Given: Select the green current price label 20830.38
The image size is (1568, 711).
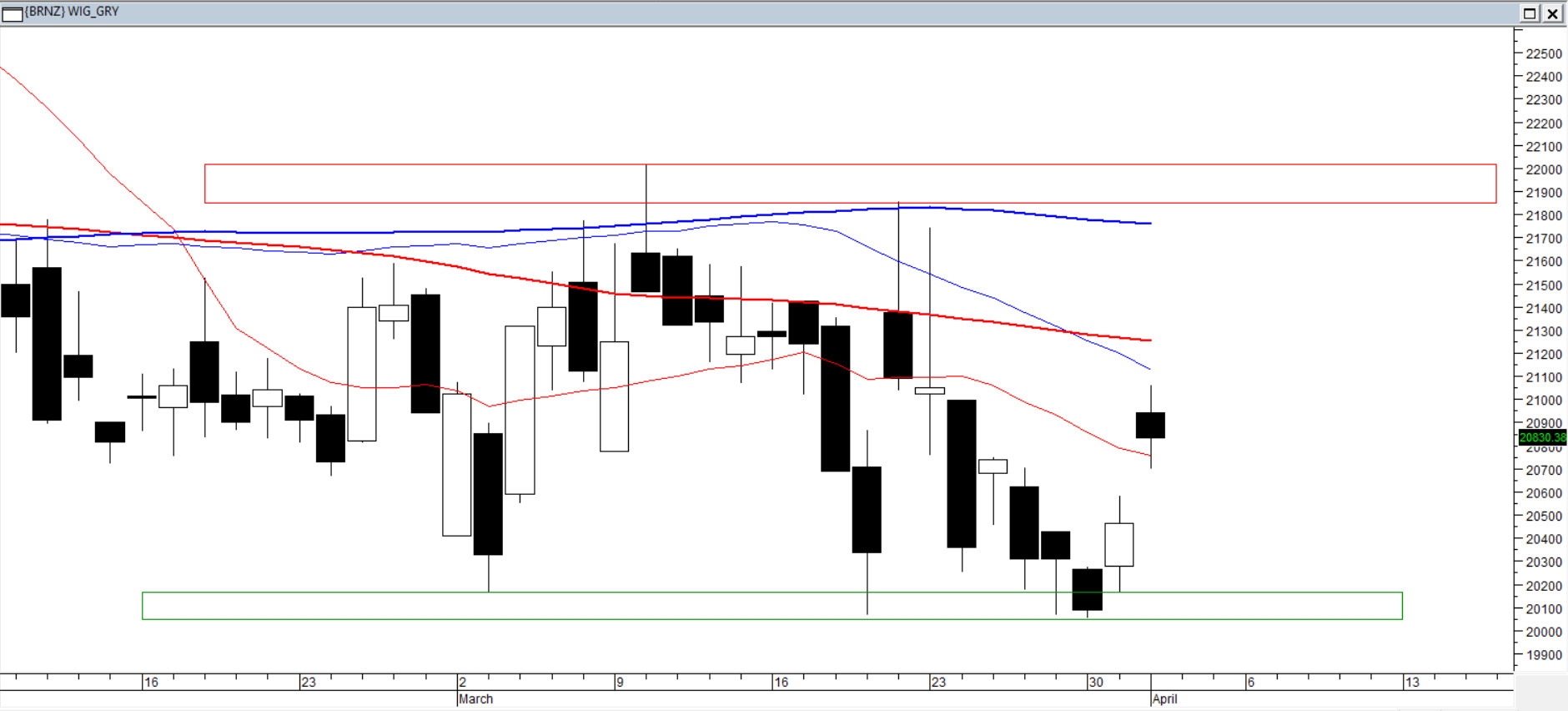Looking at the screenshot, I should pos(1542,437).
